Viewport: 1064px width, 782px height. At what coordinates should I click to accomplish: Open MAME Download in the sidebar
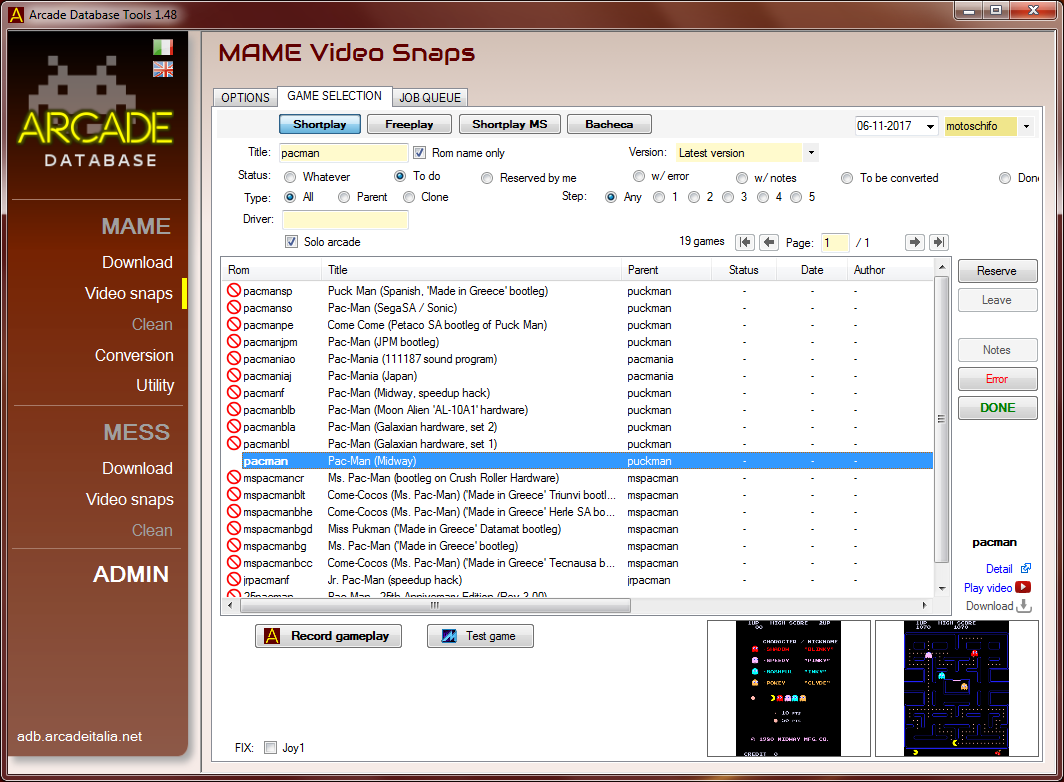tap(137, 262)
